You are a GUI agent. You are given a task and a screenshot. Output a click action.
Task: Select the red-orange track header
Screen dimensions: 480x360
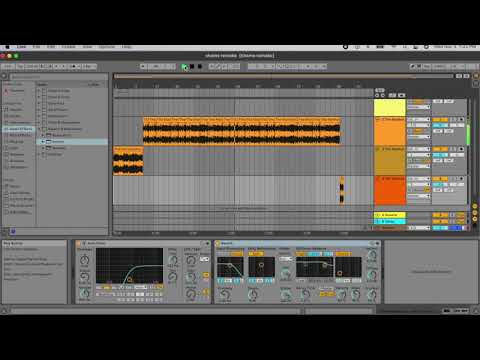coord(389,191)
